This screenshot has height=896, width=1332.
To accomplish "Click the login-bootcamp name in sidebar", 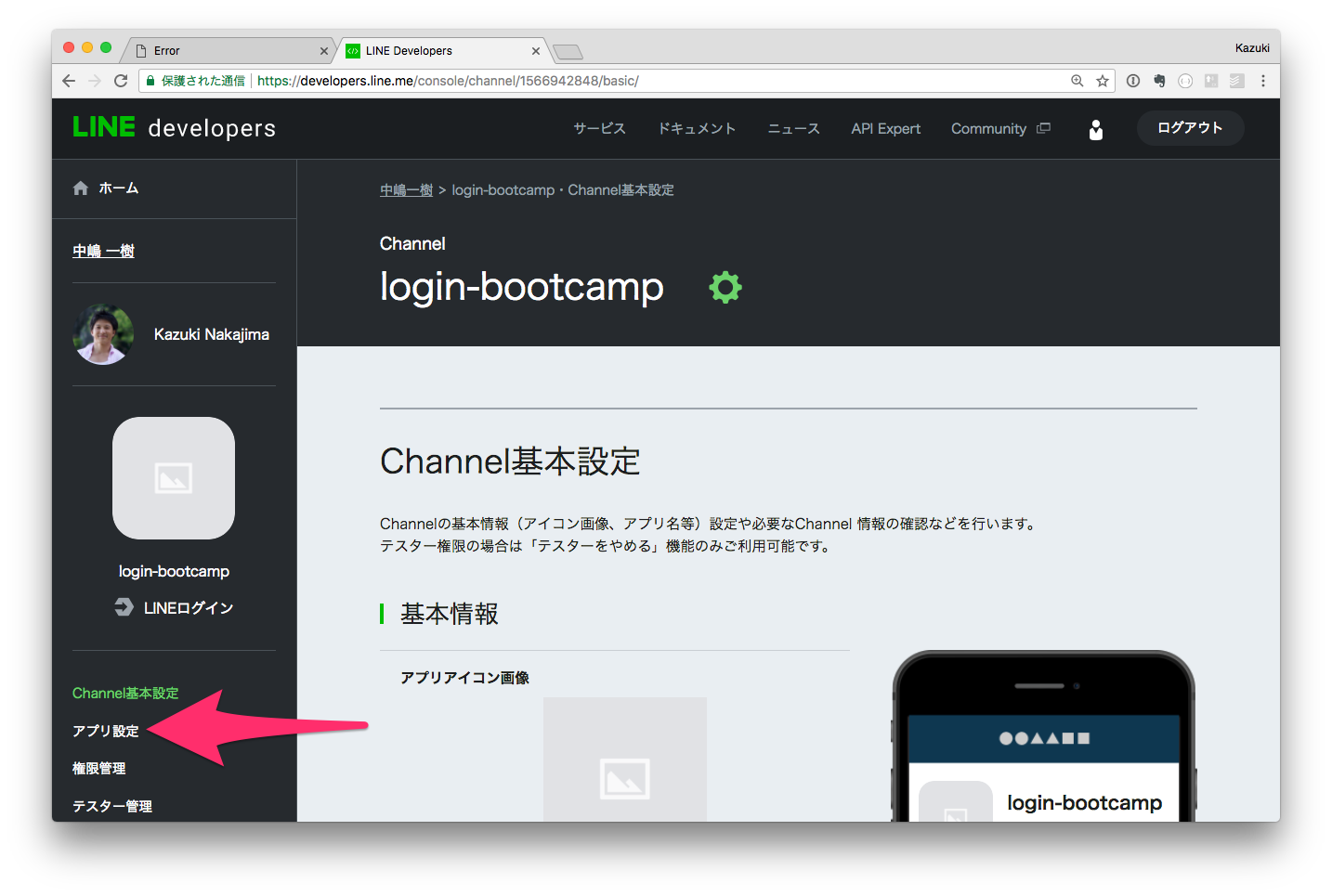I will (174, 571).
